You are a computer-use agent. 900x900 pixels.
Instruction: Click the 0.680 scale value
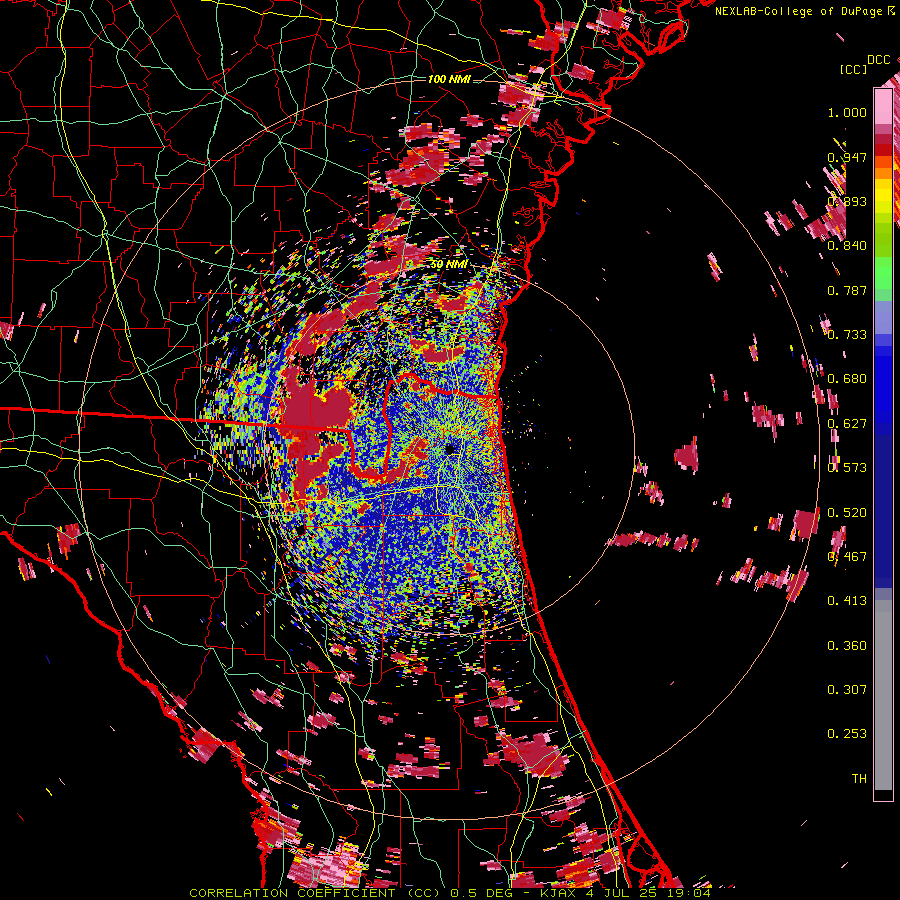click(x=847, y=378)
